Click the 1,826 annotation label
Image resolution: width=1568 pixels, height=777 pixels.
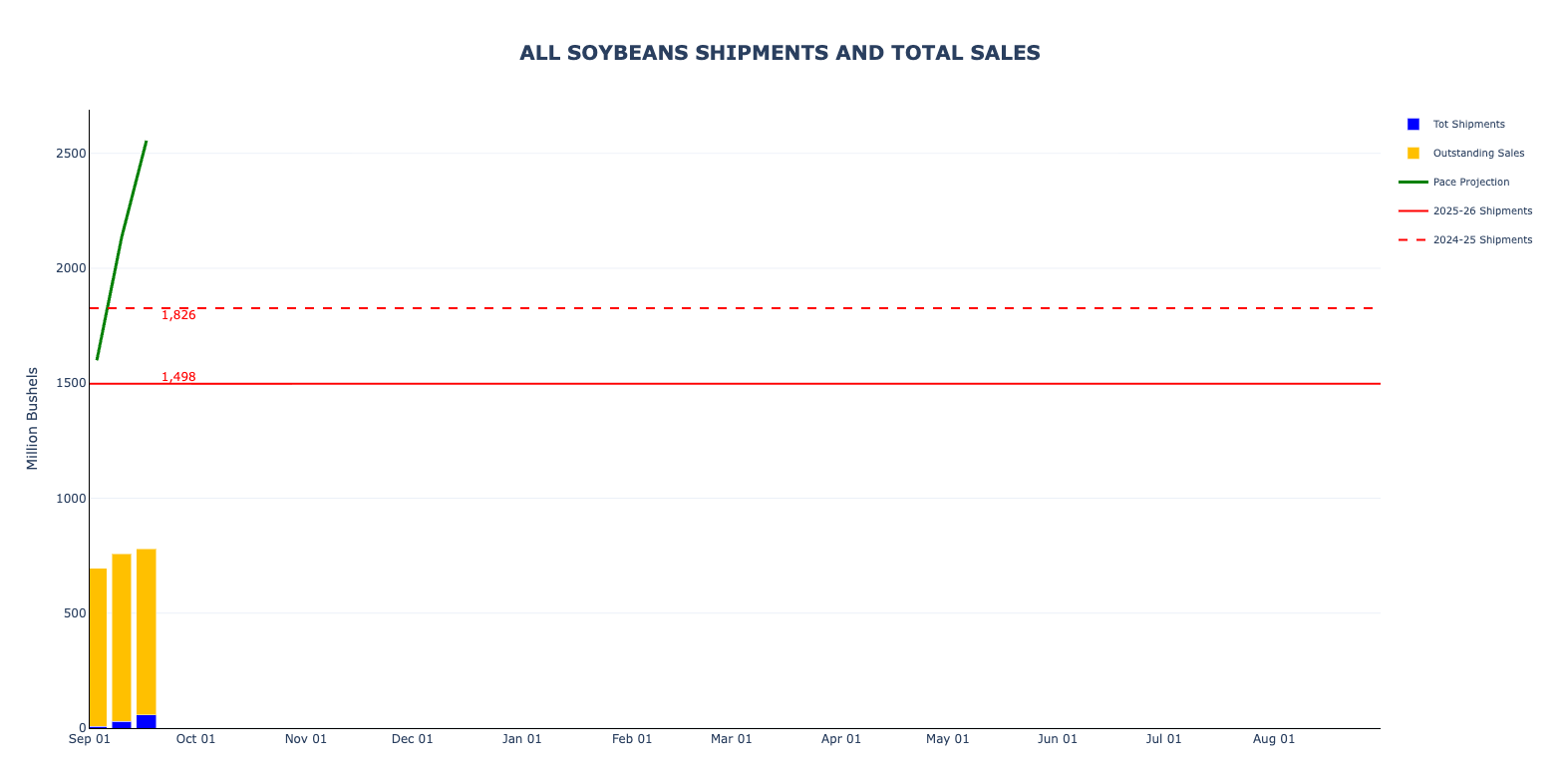click(178, 315)
